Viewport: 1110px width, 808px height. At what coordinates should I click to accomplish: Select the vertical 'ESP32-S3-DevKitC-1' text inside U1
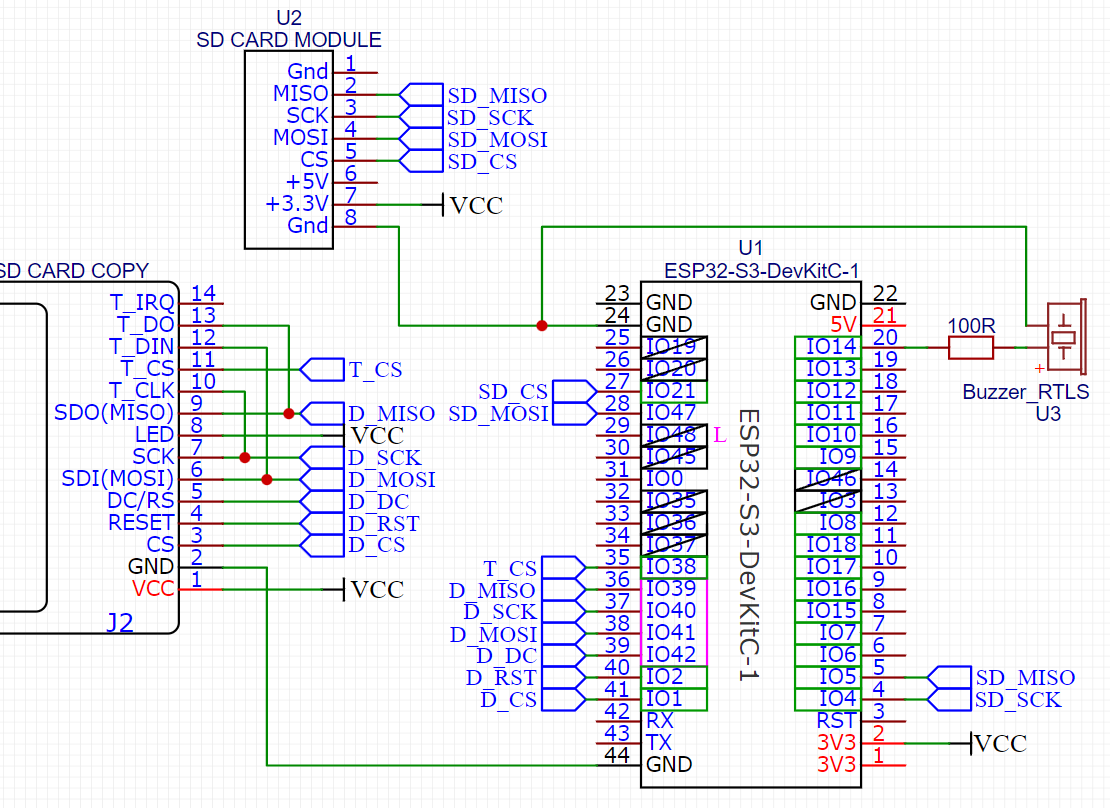pos(749,545)
